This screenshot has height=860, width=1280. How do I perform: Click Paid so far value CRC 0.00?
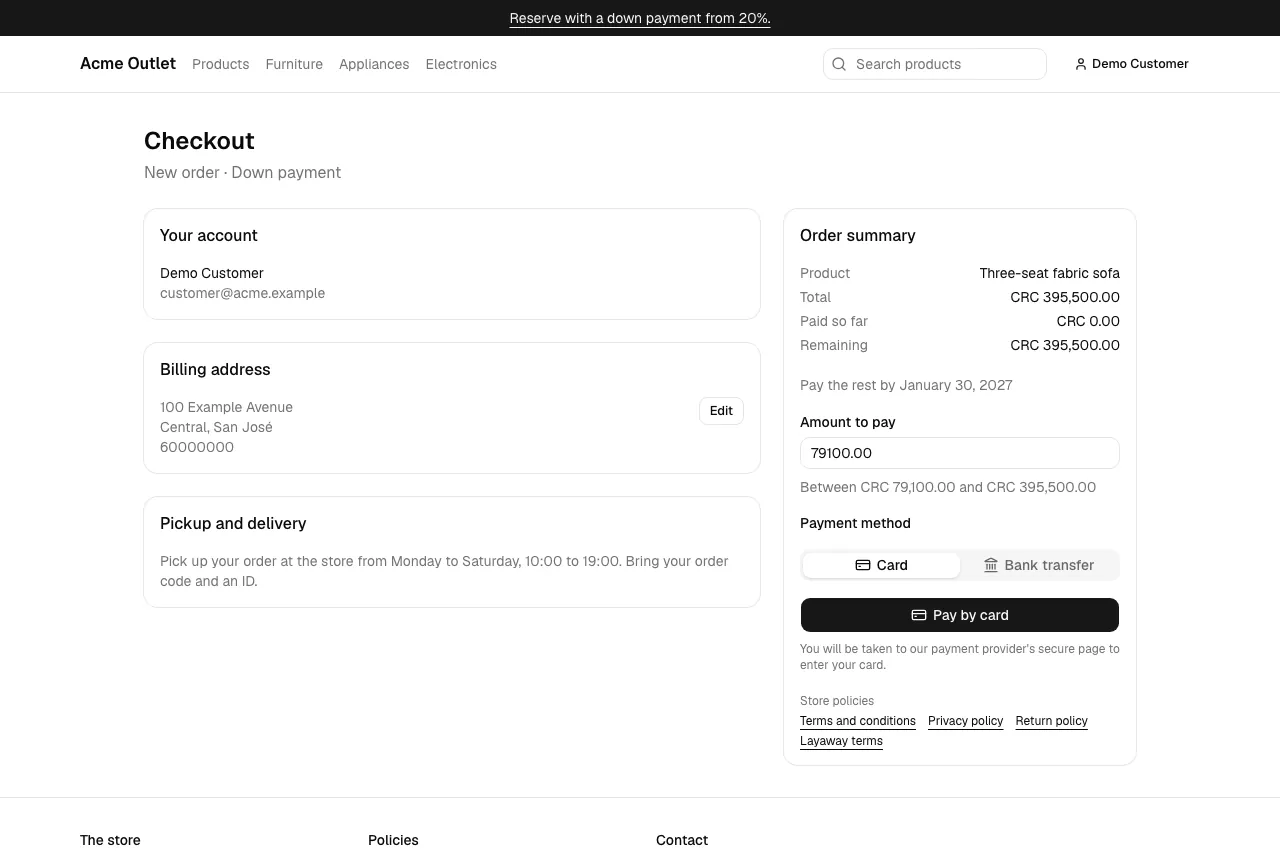click(x=1088, y=321)
